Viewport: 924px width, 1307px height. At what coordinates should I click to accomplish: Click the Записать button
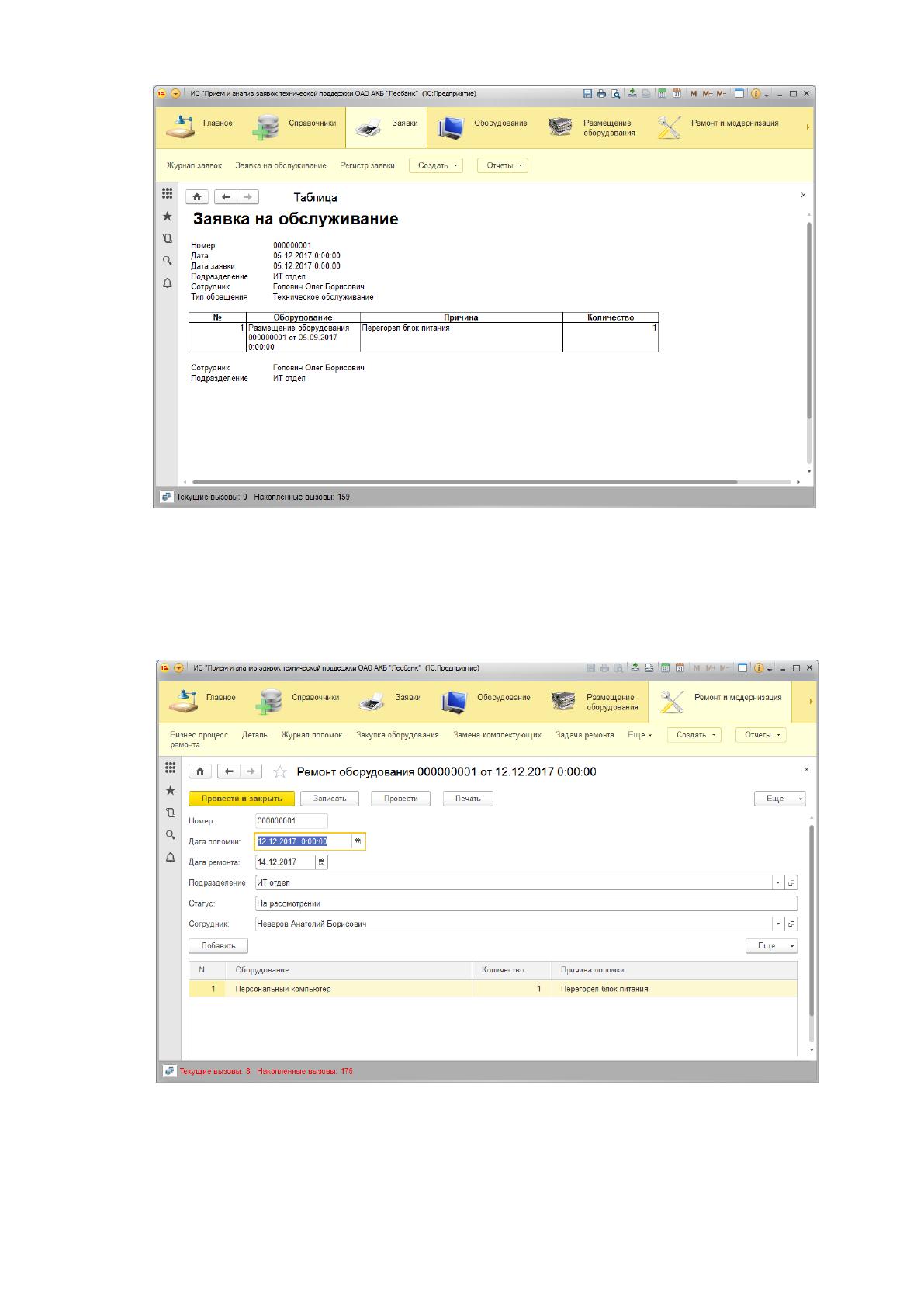[330, 798]
